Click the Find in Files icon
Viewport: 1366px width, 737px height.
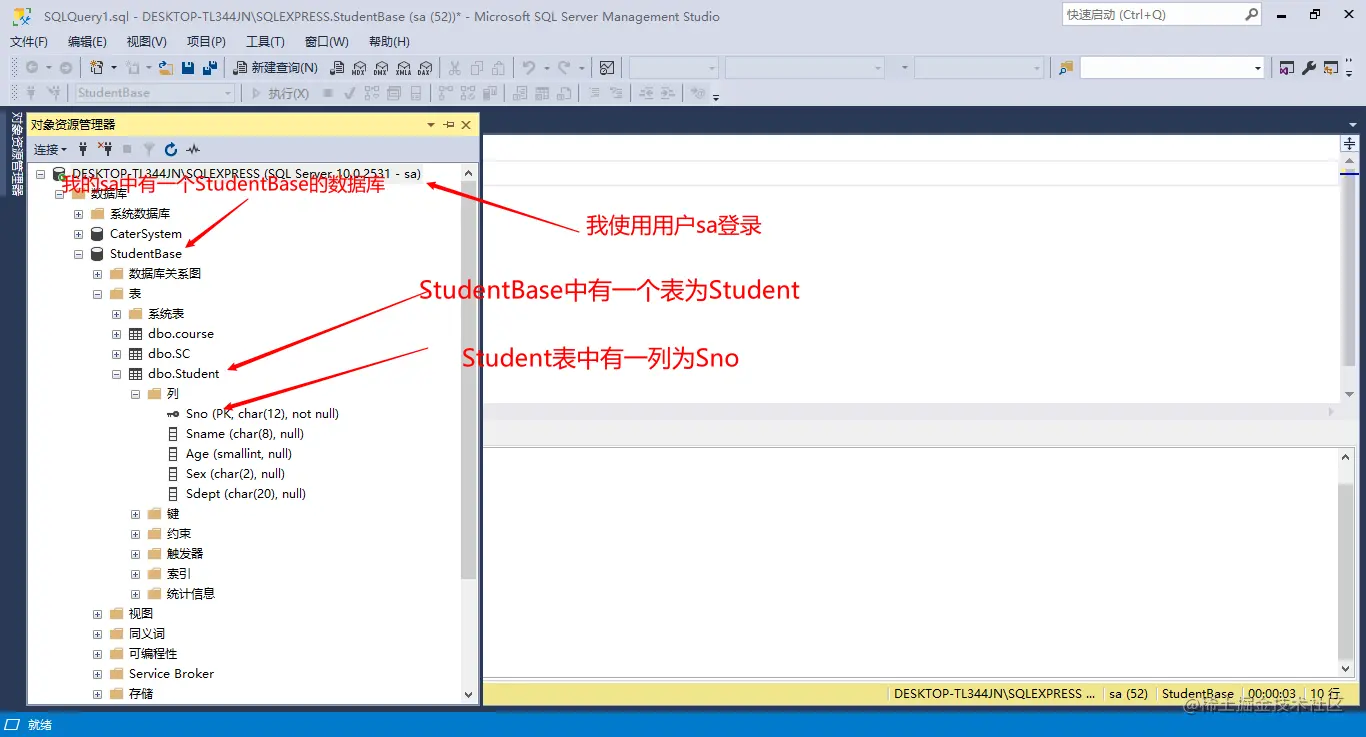pos(1066,68)
